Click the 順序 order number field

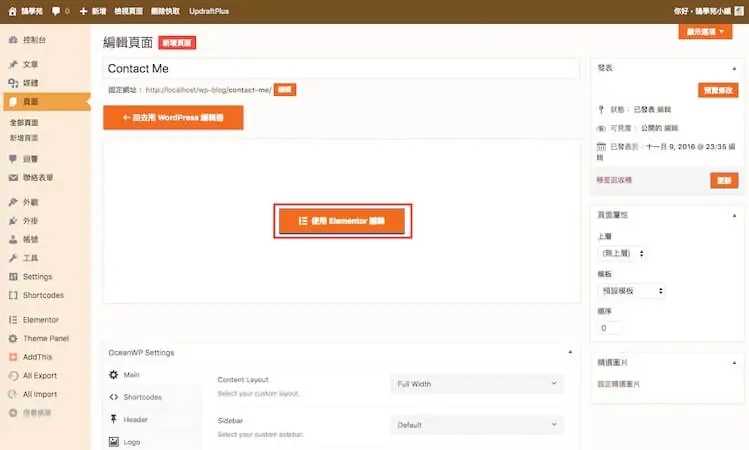click(x=610, y=328)
